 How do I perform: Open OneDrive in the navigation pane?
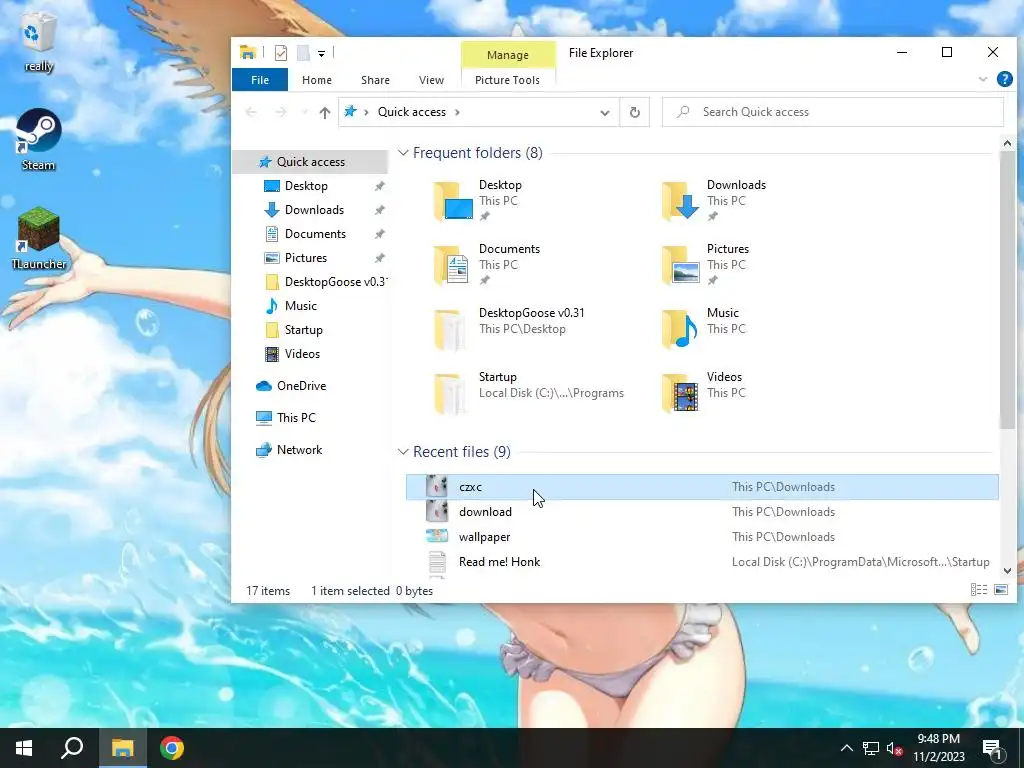301,385
